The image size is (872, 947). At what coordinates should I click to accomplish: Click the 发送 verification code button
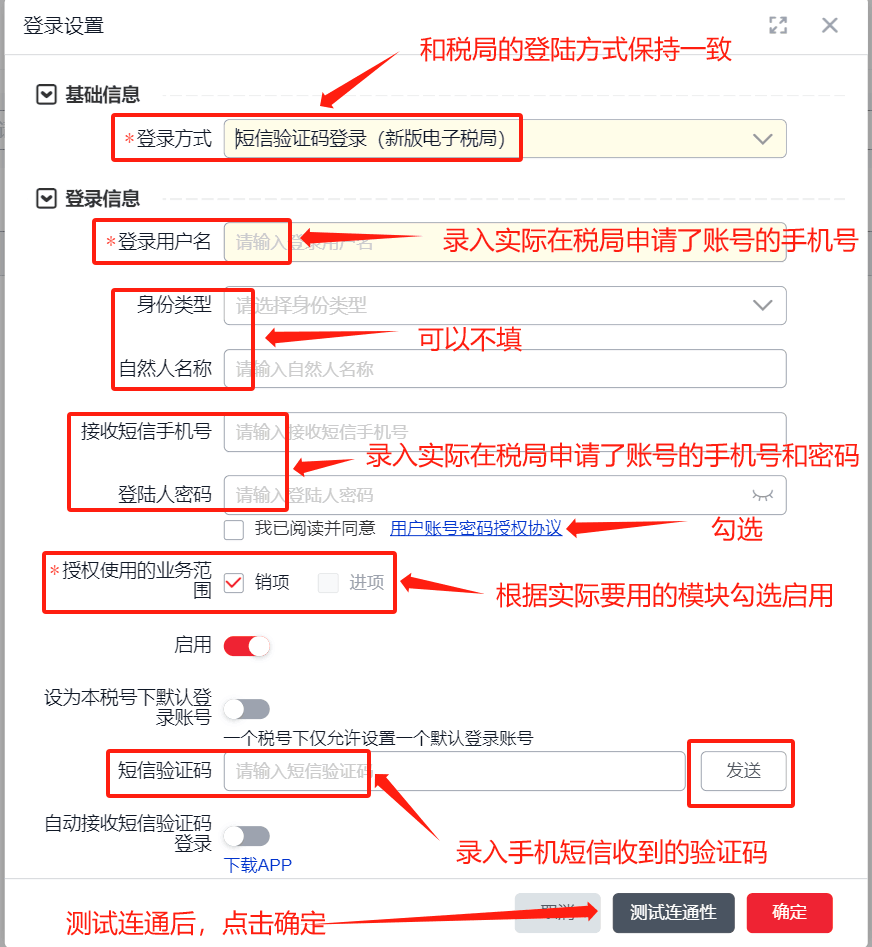[743, 771]
